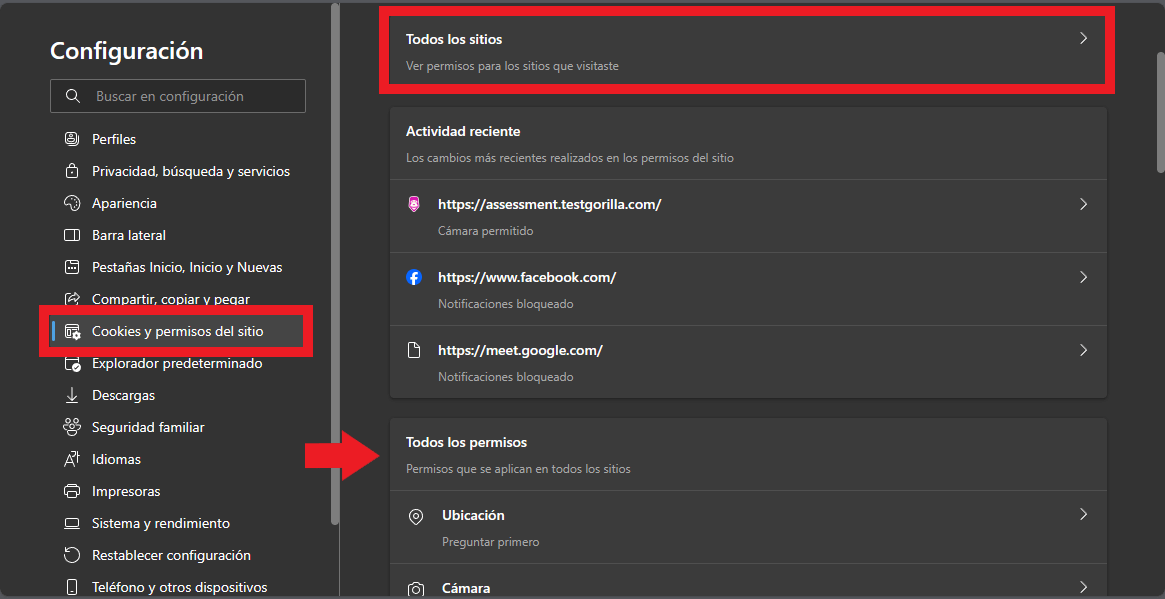This screenshot has height=599, width=1165.
Task: Click the Seguridad familiar icon
Action: 72,427
